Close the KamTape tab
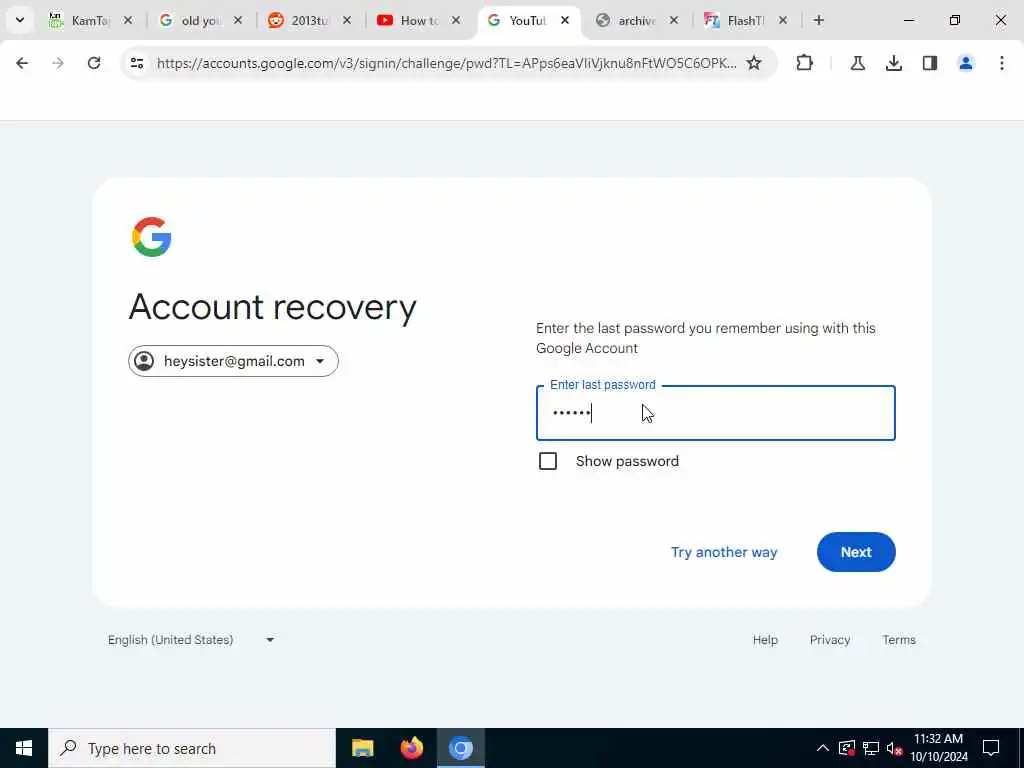Viewport: 1024px width, 768px height. [128, 20]
